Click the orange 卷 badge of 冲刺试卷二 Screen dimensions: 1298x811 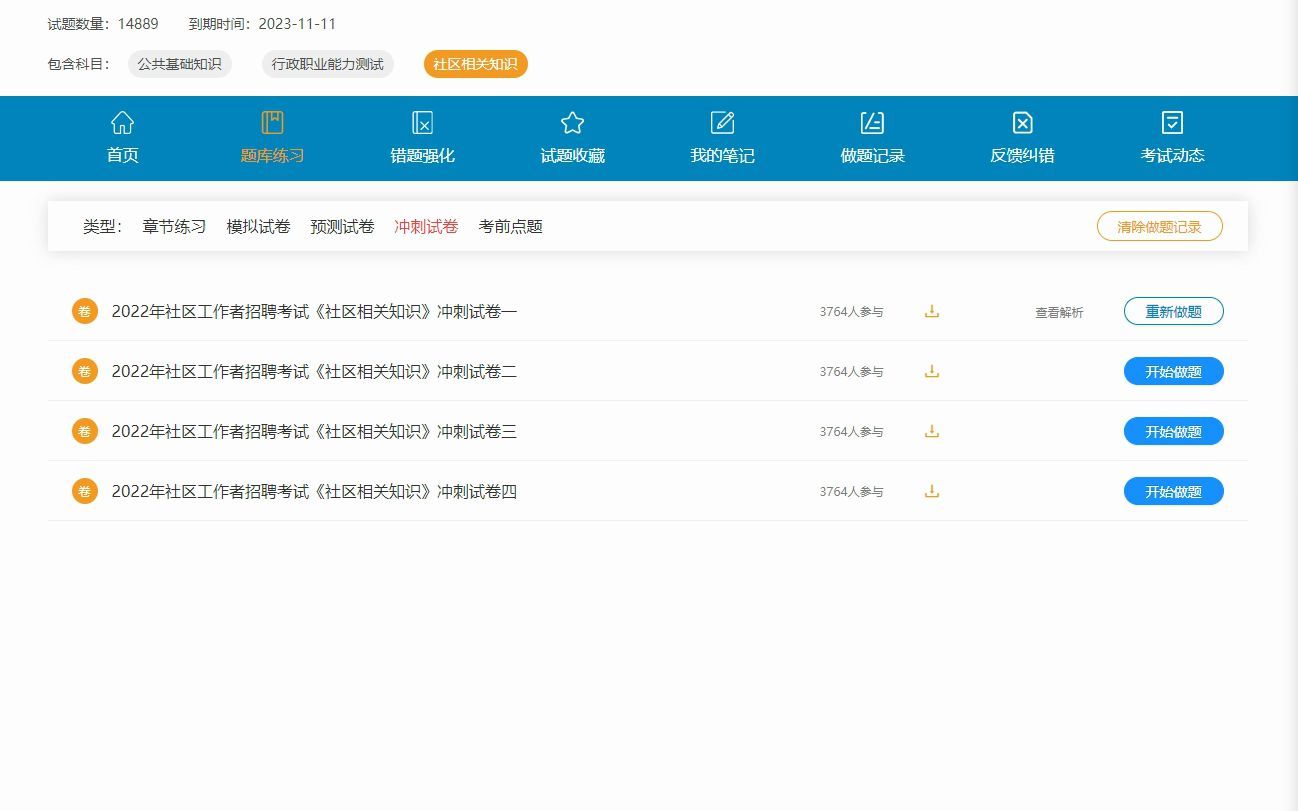[85, 371]
